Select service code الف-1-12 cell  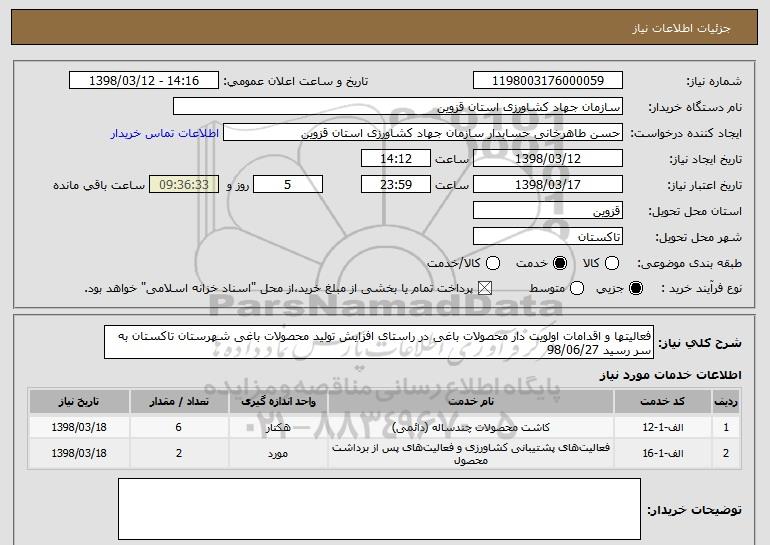pyautogui.click(x=662, y=427)
